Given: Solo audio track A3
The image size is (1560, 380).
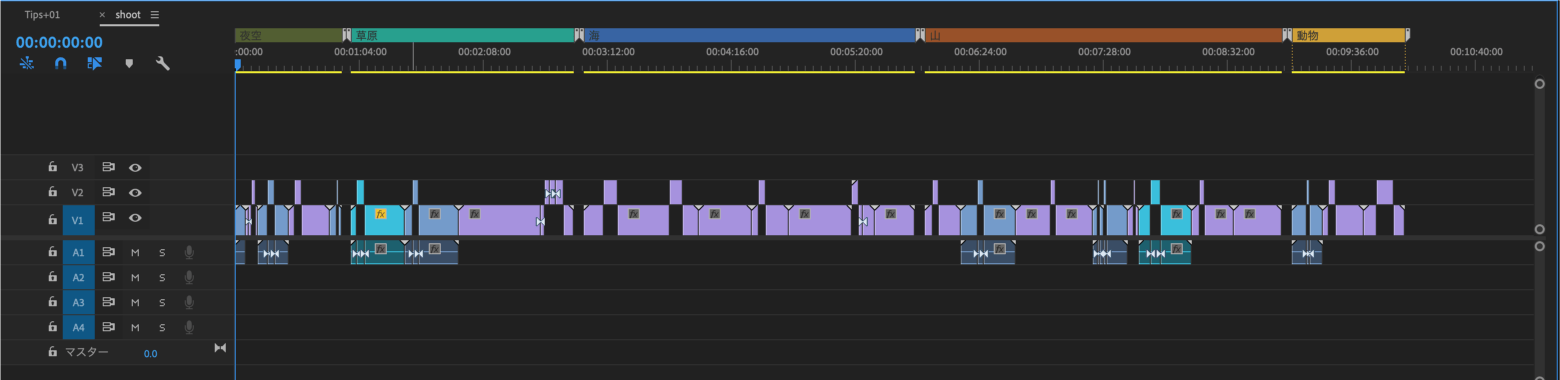Looking at the screenshot, I should click(162, 302).
